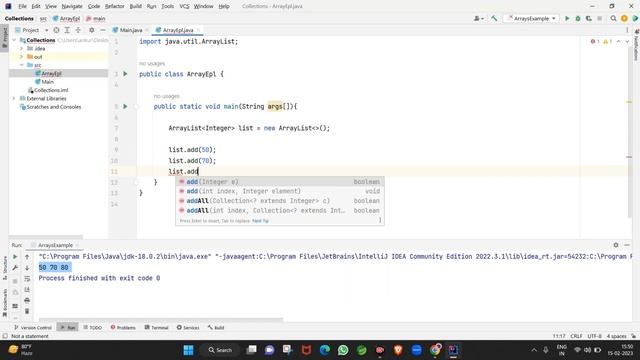Click Next Tip link in completion popup
640x360 pixels.
[260, 221]
